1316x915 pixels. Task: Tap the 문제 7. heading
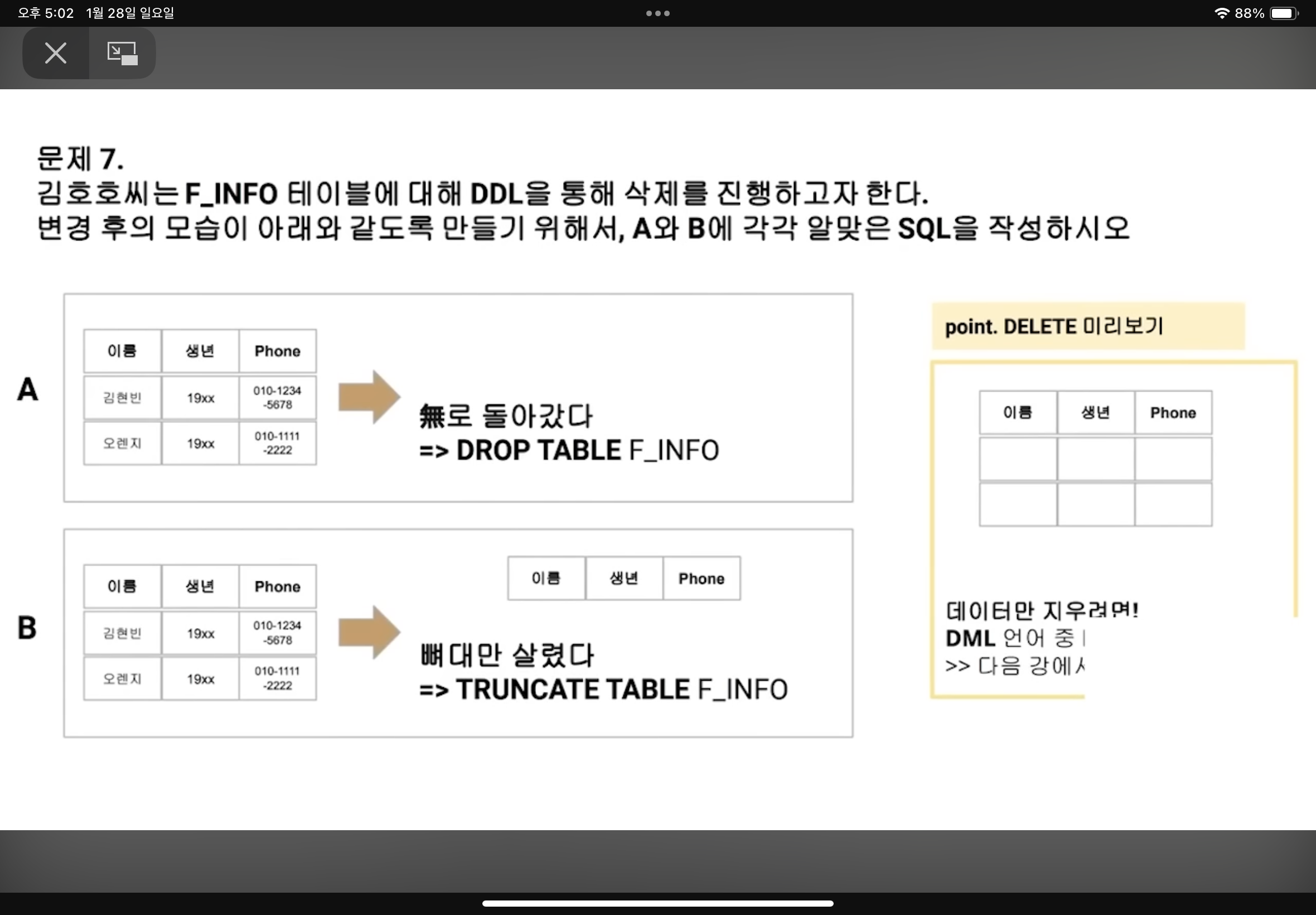coord(80,159)
